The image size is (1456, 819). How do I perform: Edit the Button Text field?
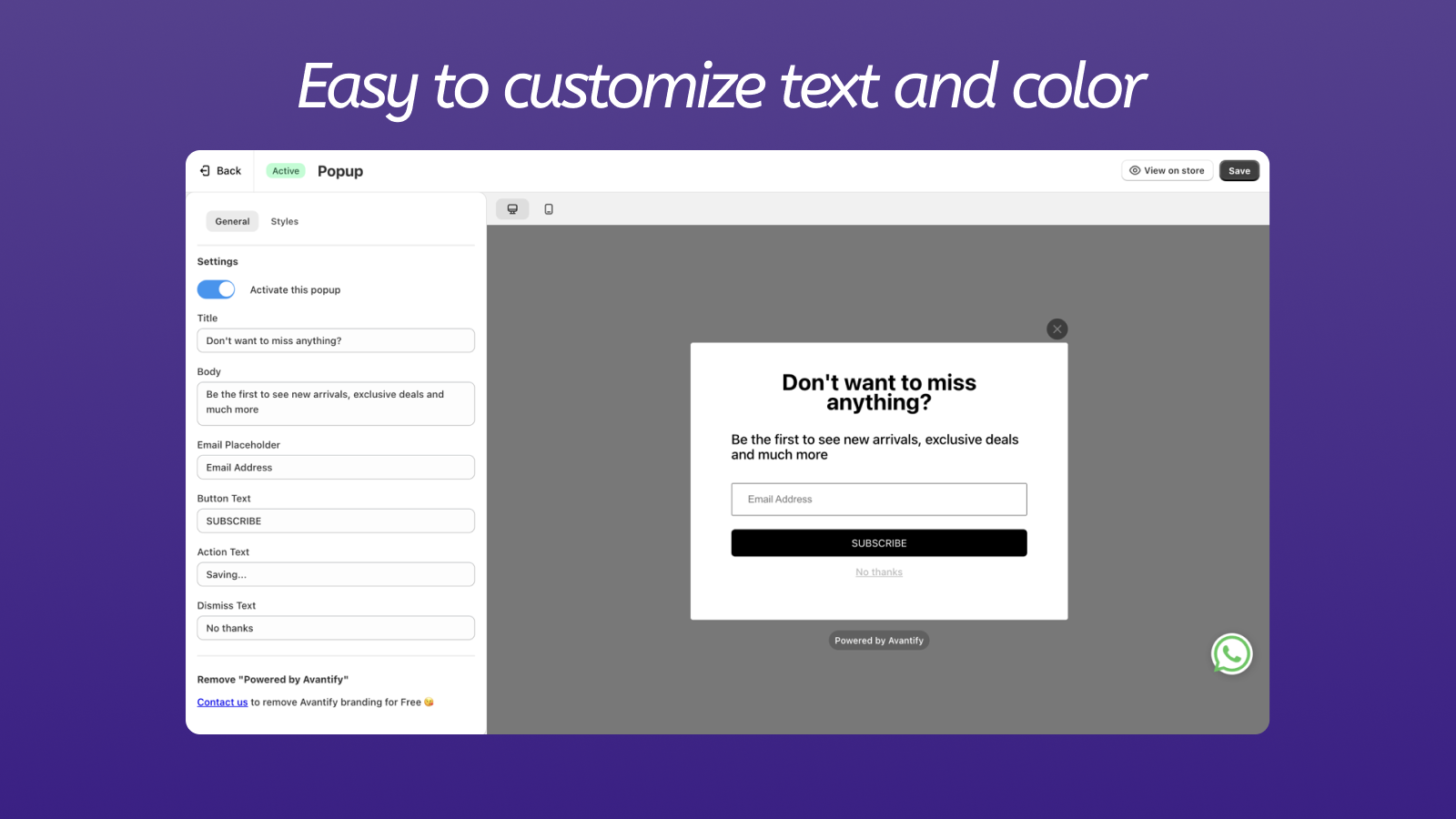pyautogui.click(x=336, y=521)
